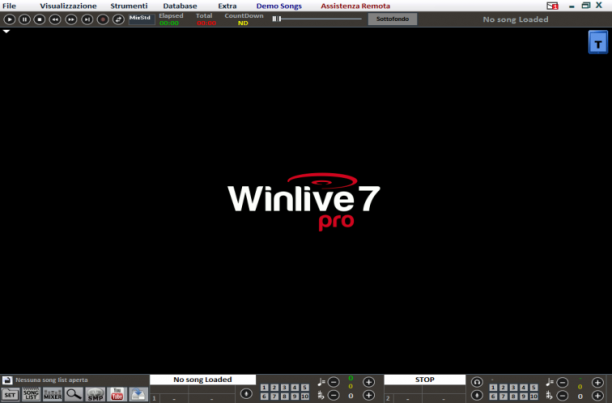Pause playback in the transport bar
The height and width of the screenshot is (403, 612).
[25, 19]
